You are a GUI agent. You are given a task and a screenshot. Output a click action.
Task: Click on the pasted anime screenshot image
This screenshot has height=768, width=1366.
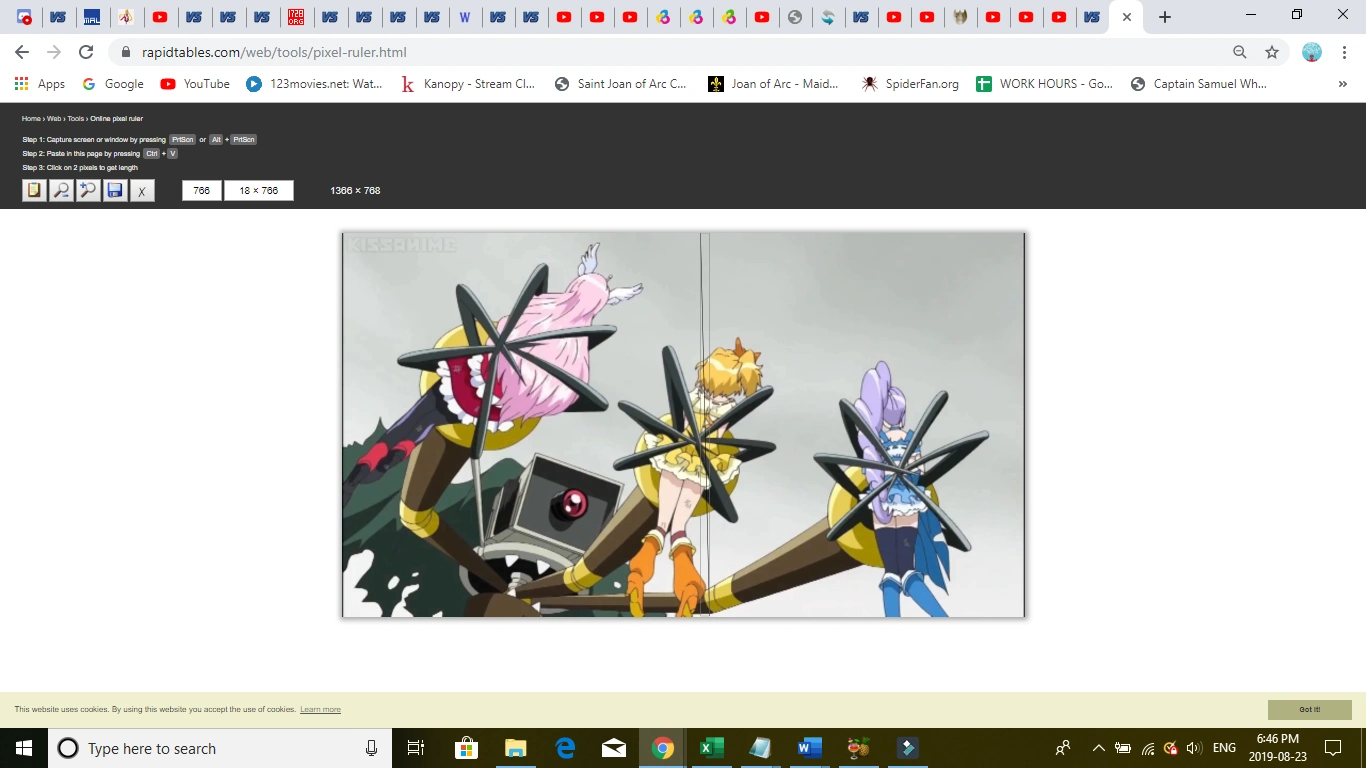pyautogui.click(x=683, y=425)
